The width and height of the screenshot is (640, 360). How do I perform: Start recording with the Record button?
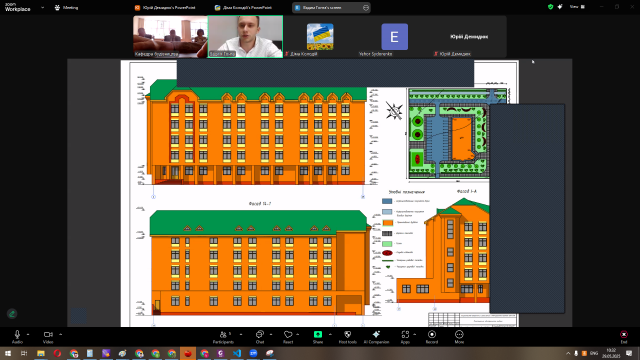(432, 337)
